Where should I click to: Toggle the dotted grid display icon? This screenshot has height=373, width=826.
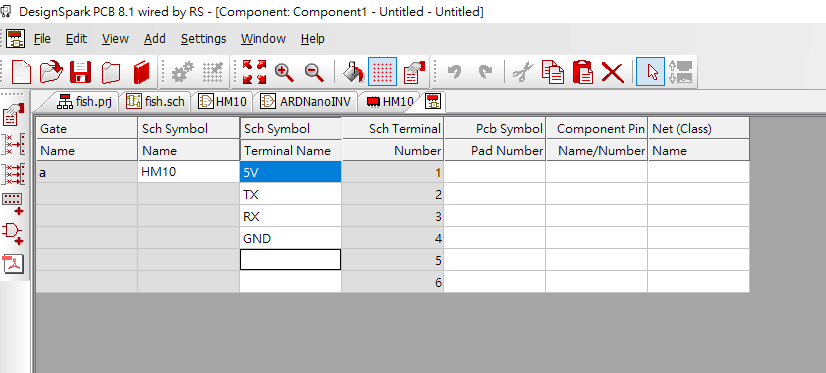click(x=382, y=72)
